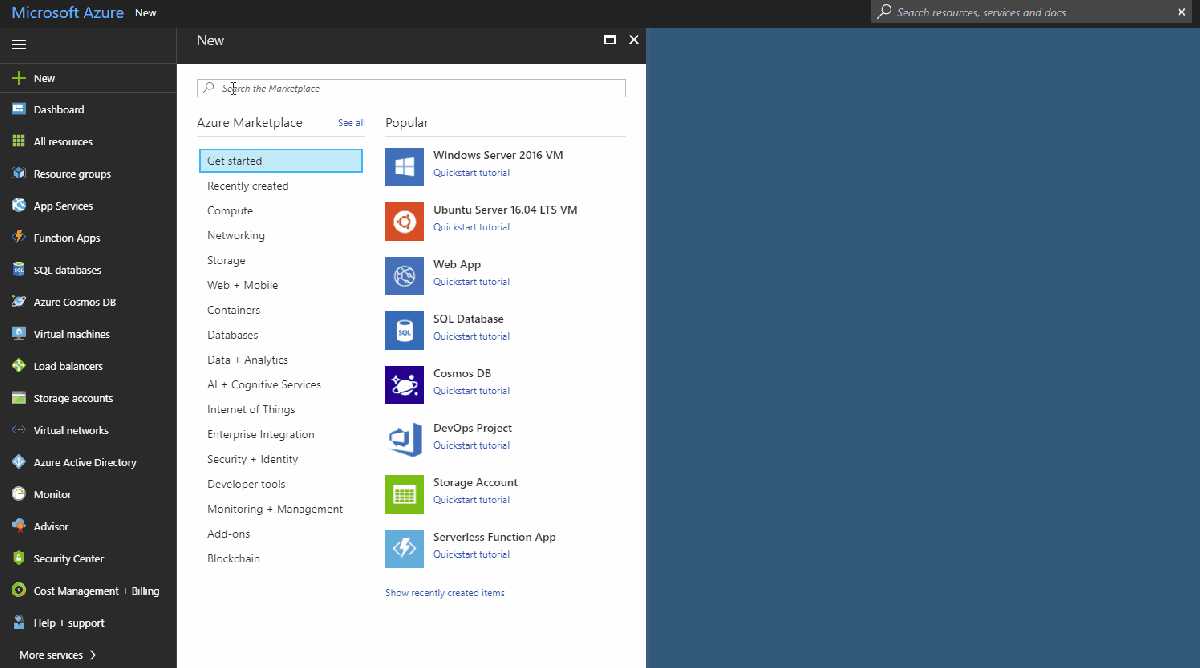Select the Compute marketplace category
Screen dimensions: 1200x668
(231, 210)
